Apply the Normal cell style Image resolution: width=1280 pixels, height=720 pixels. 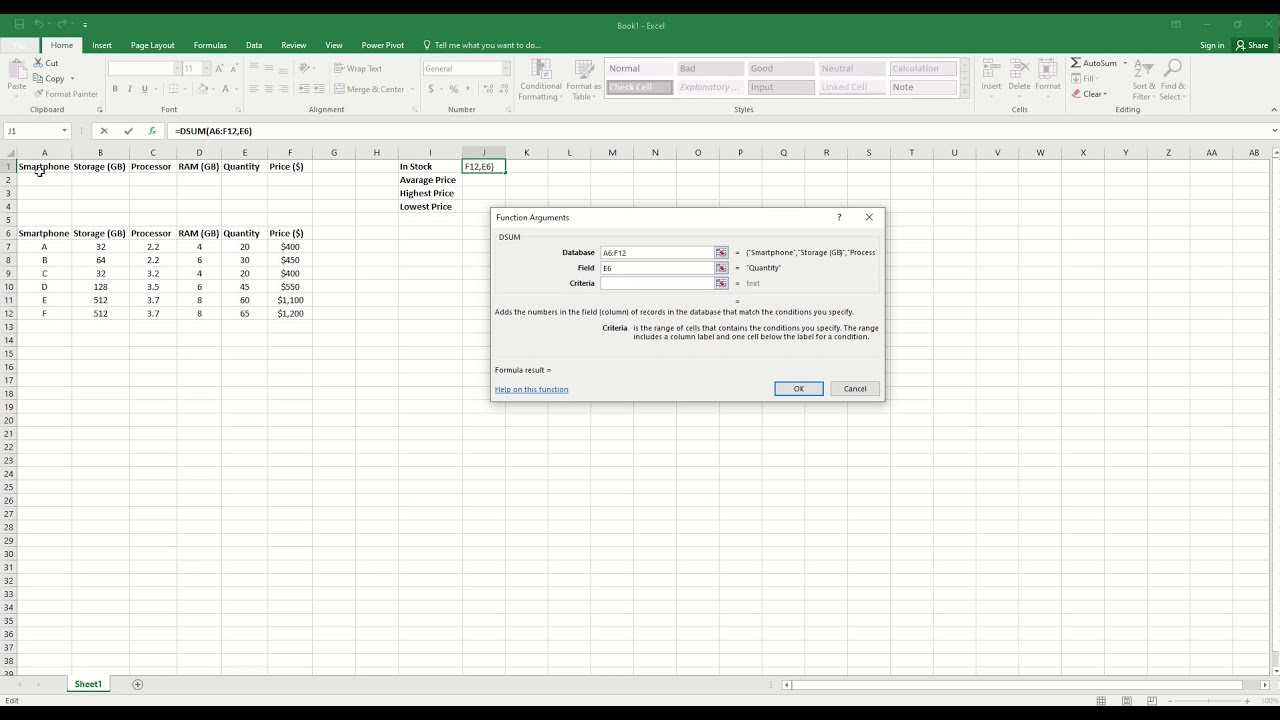[639, 69]
